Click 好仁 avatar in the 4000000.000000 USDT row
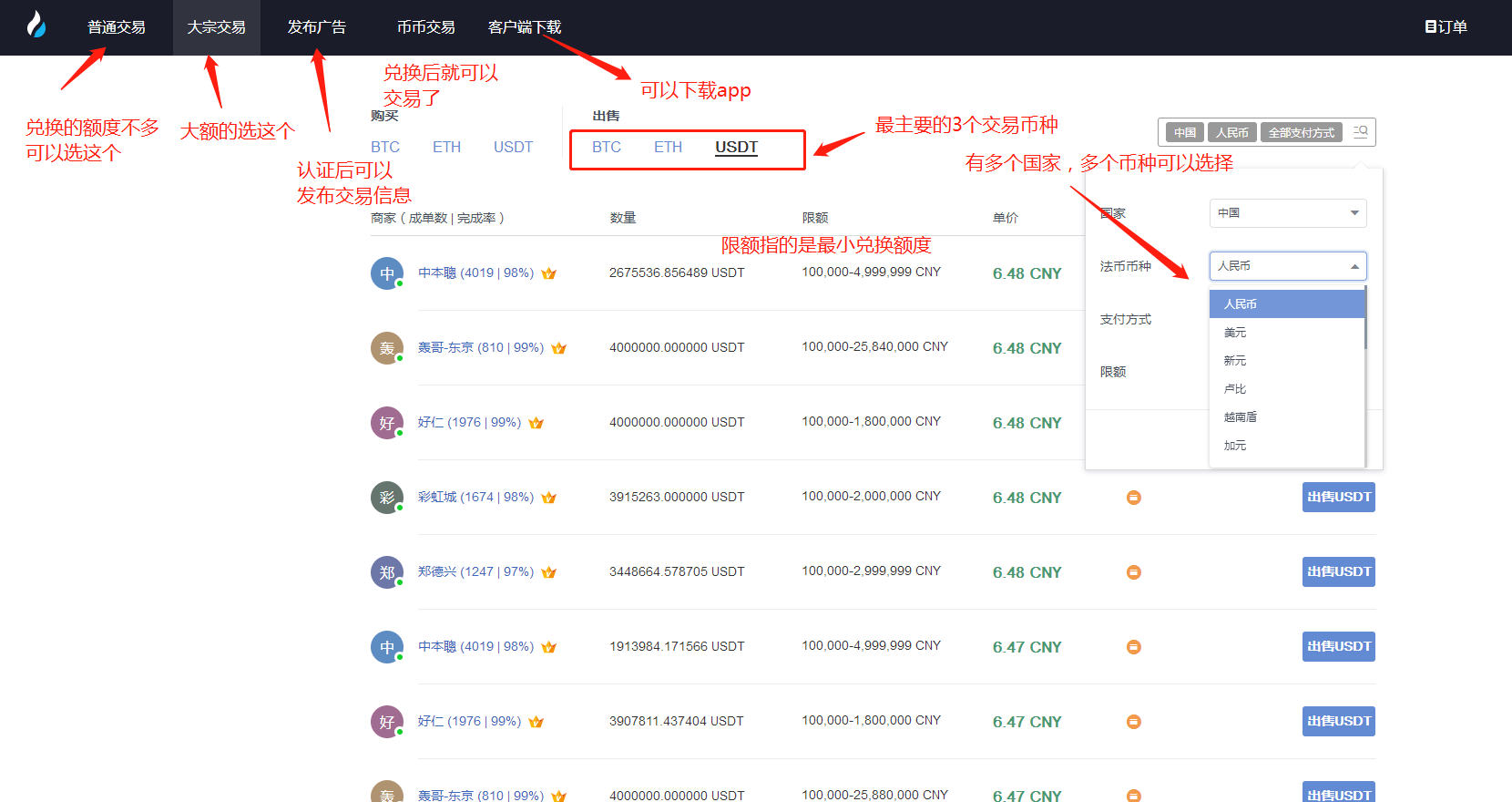1512x802 pixels. tap(387, 423)
